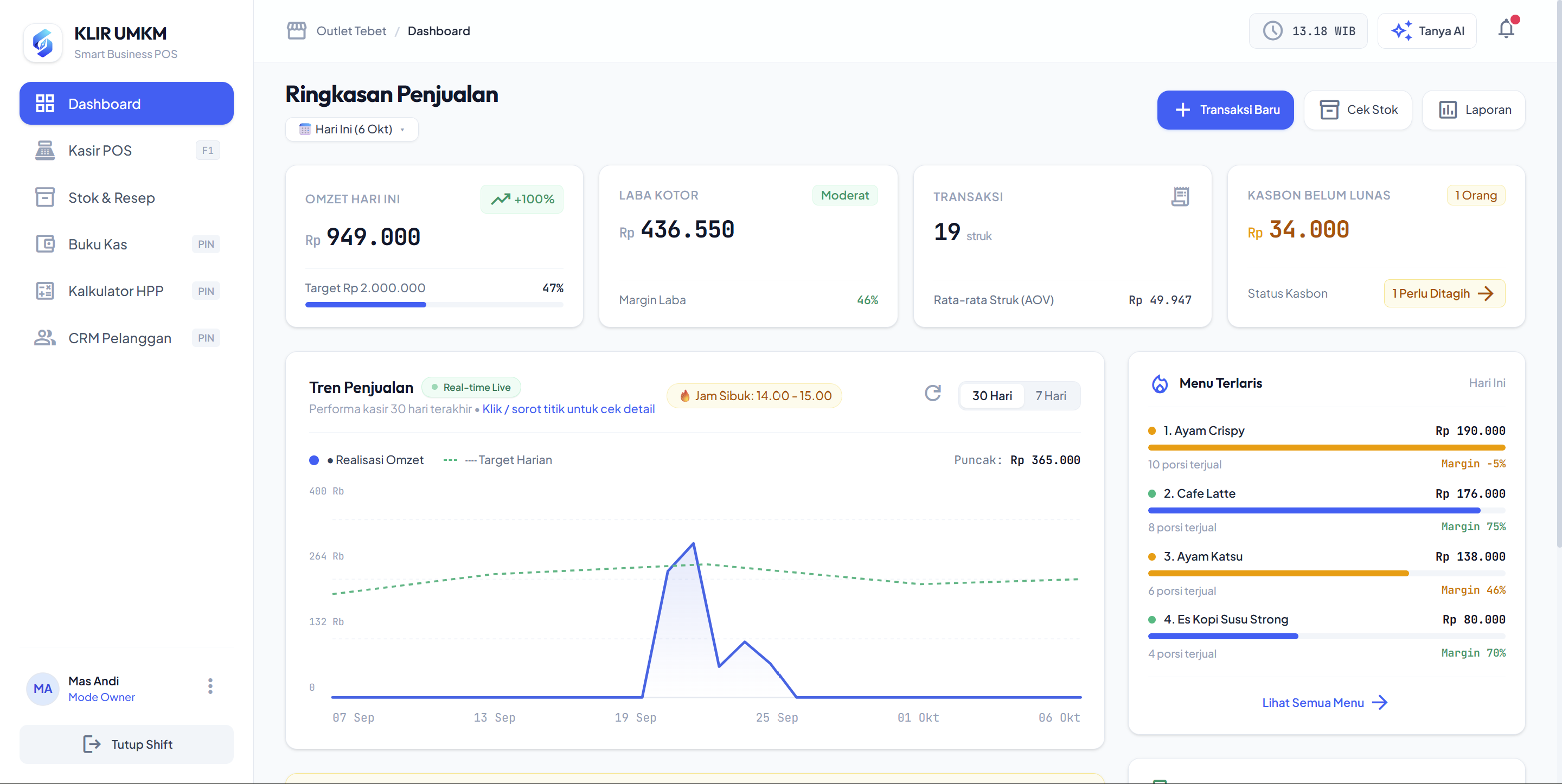Toggle the Target Harian legend series
Image resolution: width=1562 pixels, height=784 pixels.
(x=497, y=460)
